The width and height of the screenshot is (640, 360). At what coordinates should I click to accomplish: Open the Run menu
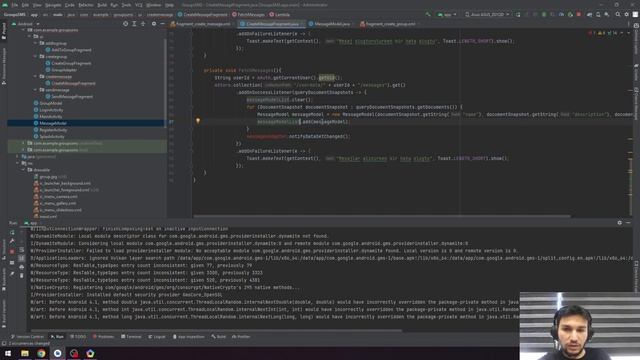[114, 5]
